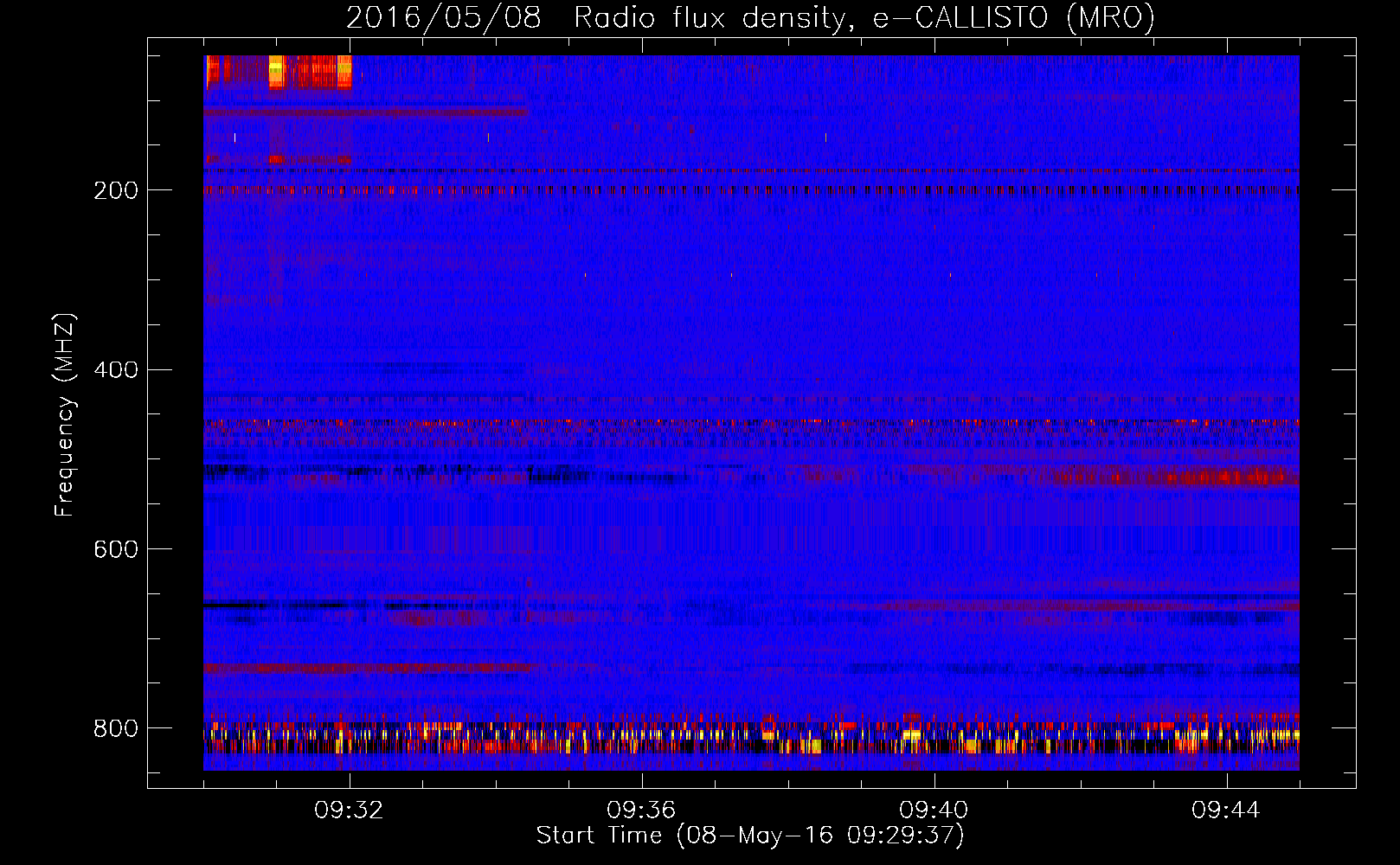Click the 09:44 time tick label
This screenshot has width=1400, height=865.
(1226, 811)
